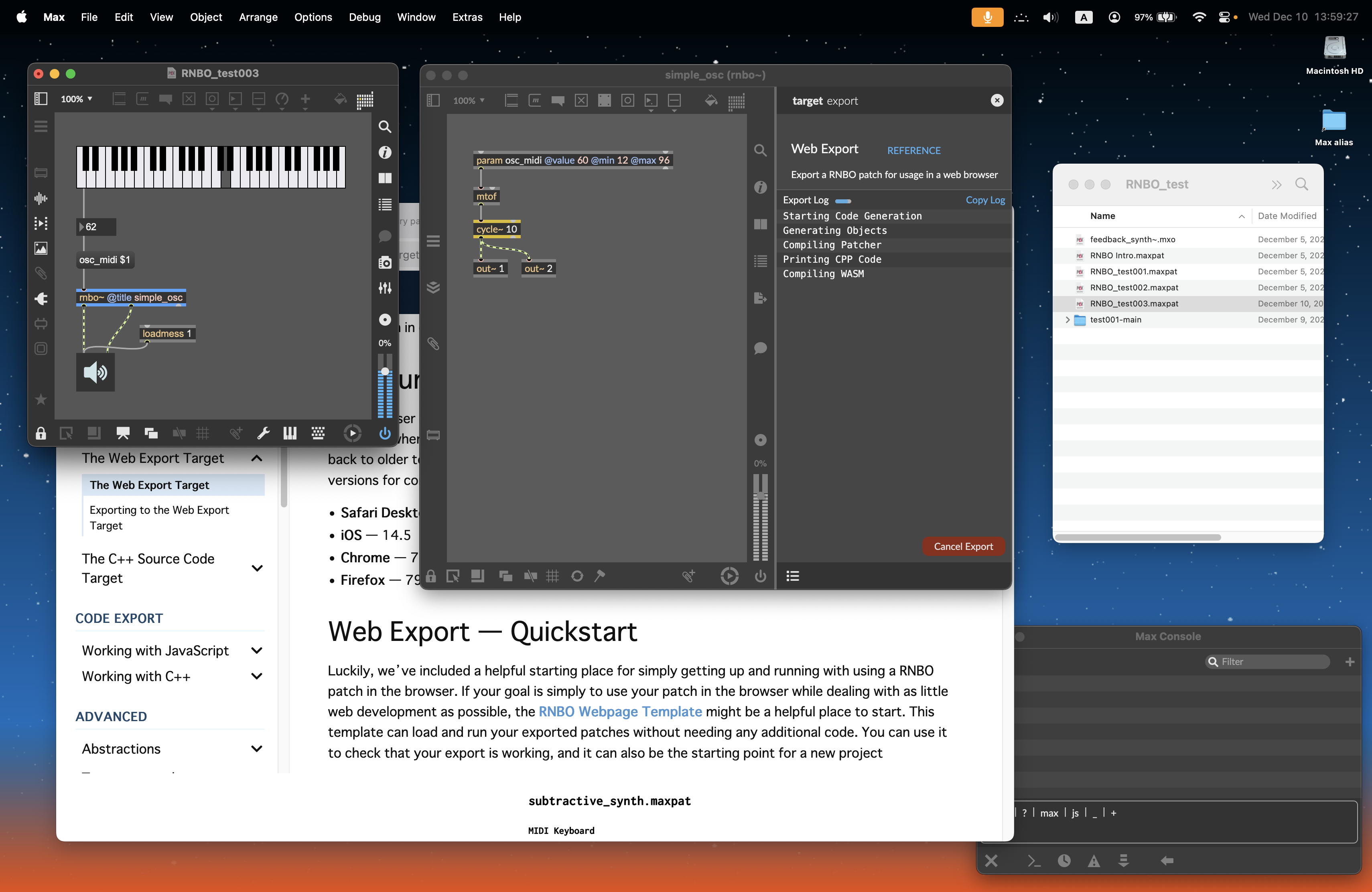Click the Max Console clear X icon
1372x892 pixels.
click(991, 861)
